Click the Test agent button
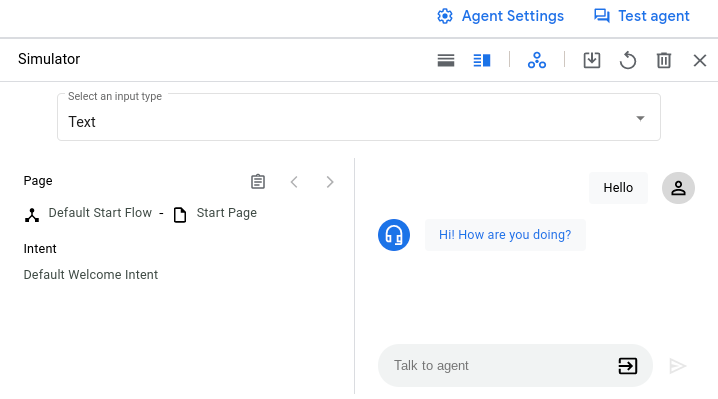Viewport: 718px width, 399px height. (641, 16)
